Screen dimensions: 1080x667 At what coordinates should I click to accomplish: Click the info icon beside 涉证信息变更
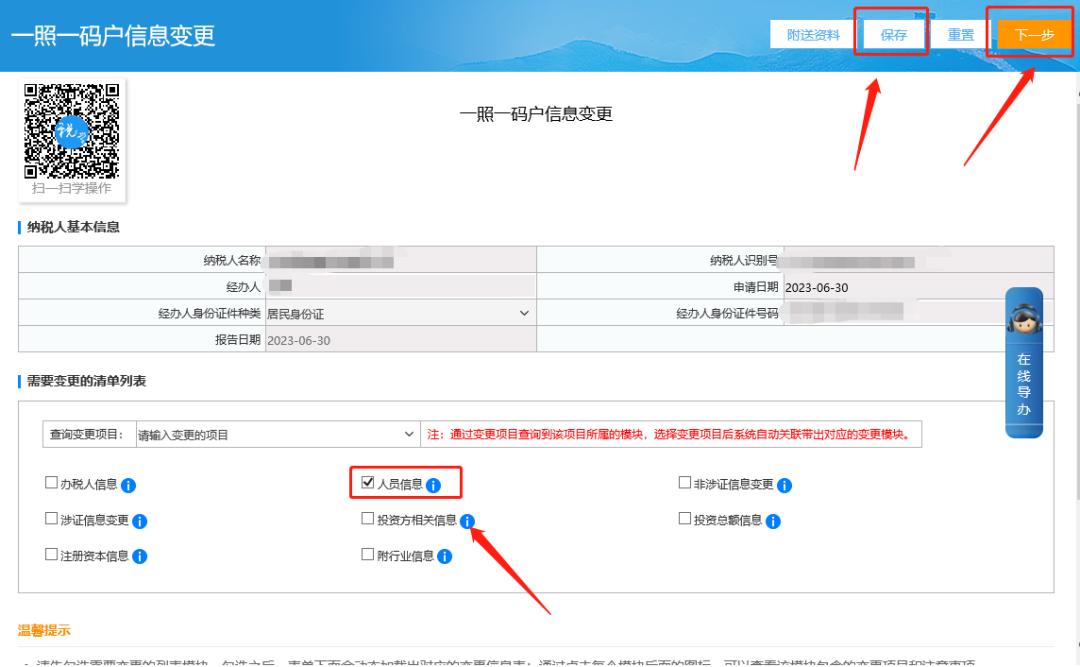pyautogui.click(x=141, y=520)
